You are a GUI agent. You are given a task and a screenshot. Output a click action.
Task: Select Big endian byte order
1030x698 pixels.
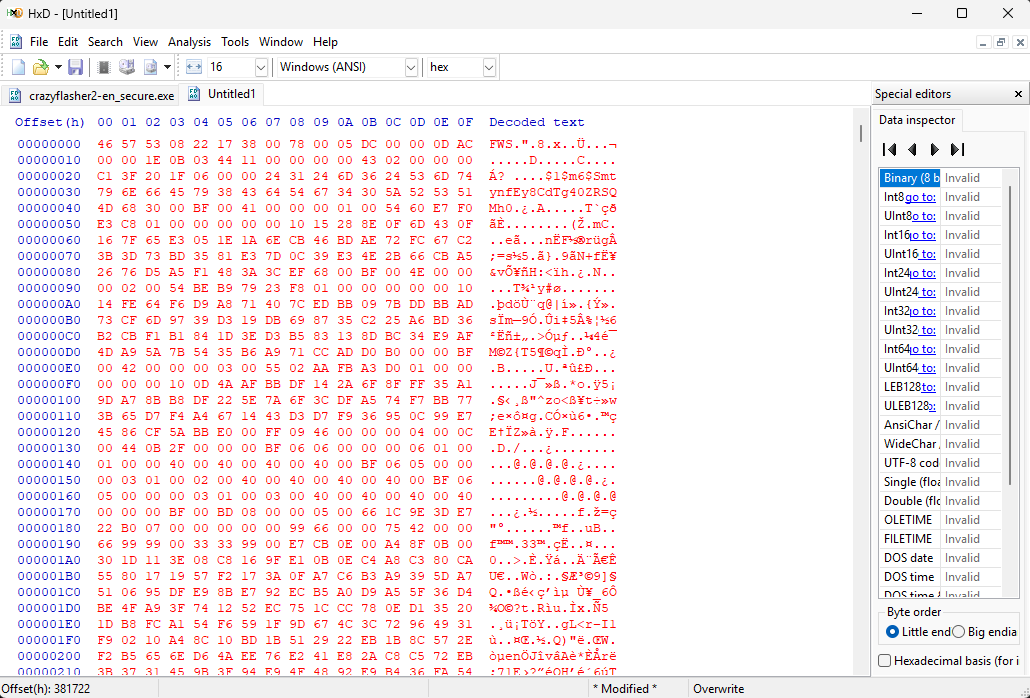(x=959, y=632)
